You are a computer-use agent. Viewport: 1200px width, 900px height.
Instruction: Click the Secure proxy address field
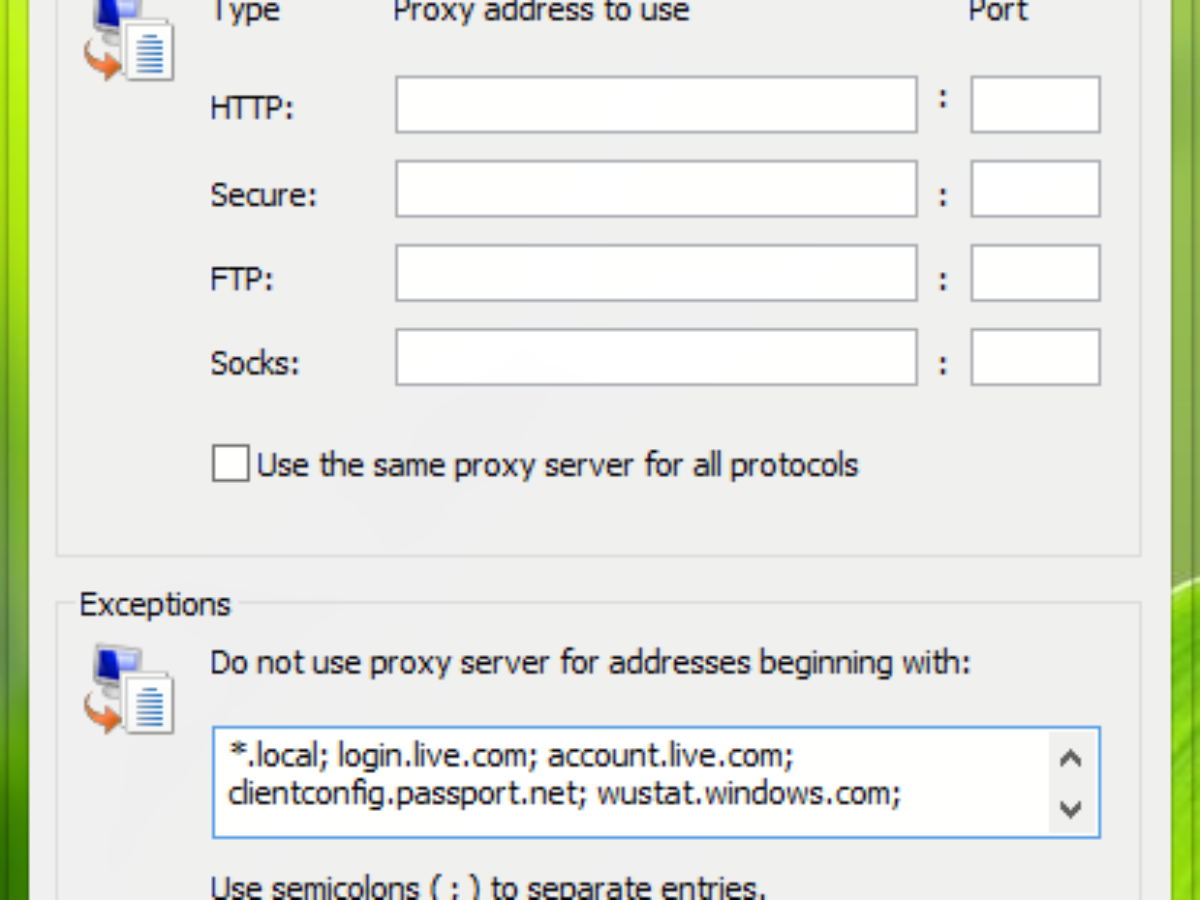(x=656, y=189)
